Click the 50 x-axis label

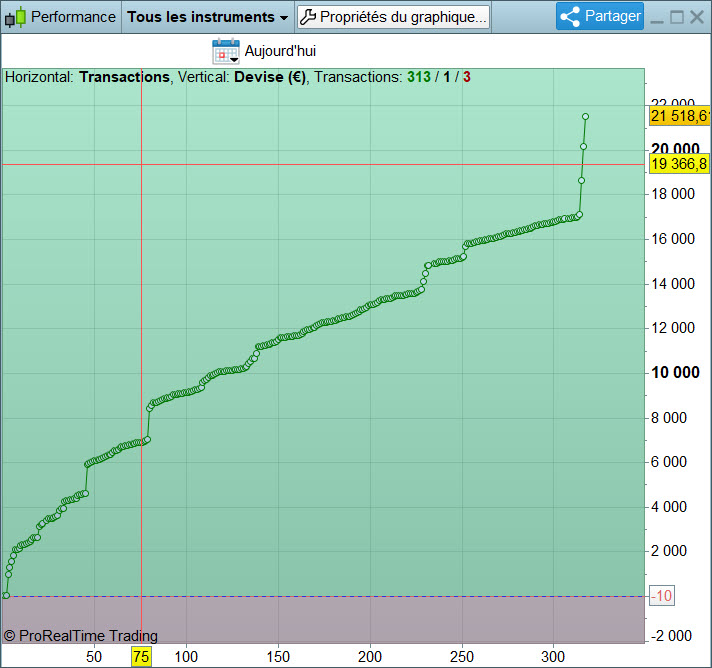pyautogui.click(x=94, y=657)
